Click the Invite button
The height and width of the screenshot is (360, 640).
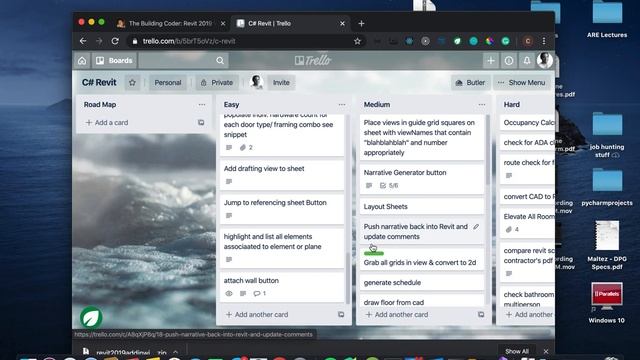(281, 82)
